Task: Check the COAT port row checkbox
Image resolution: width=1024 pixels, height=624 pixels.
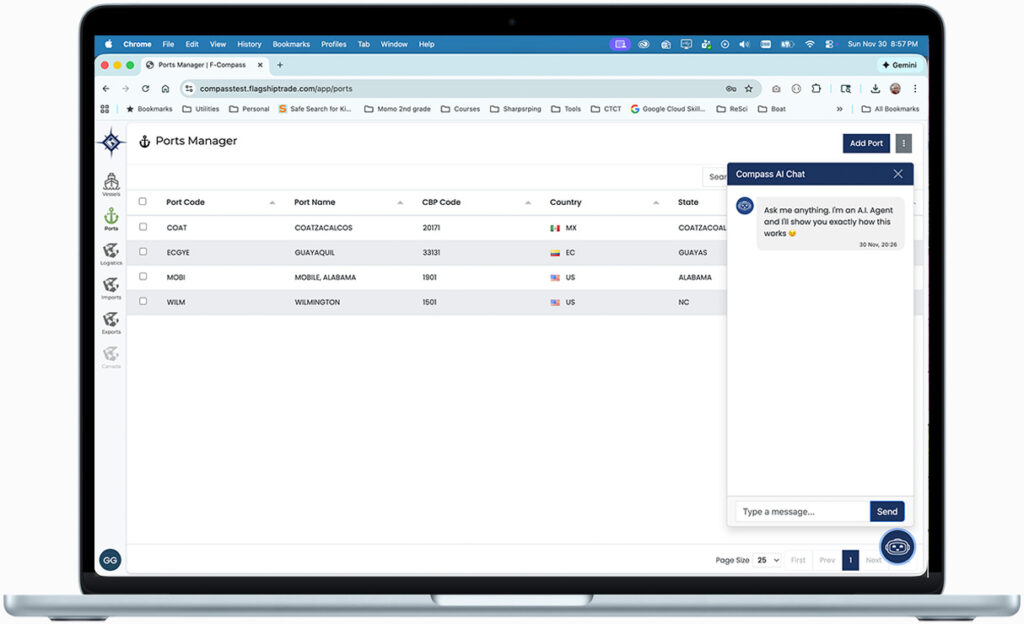Action: [x=143, y=227]
